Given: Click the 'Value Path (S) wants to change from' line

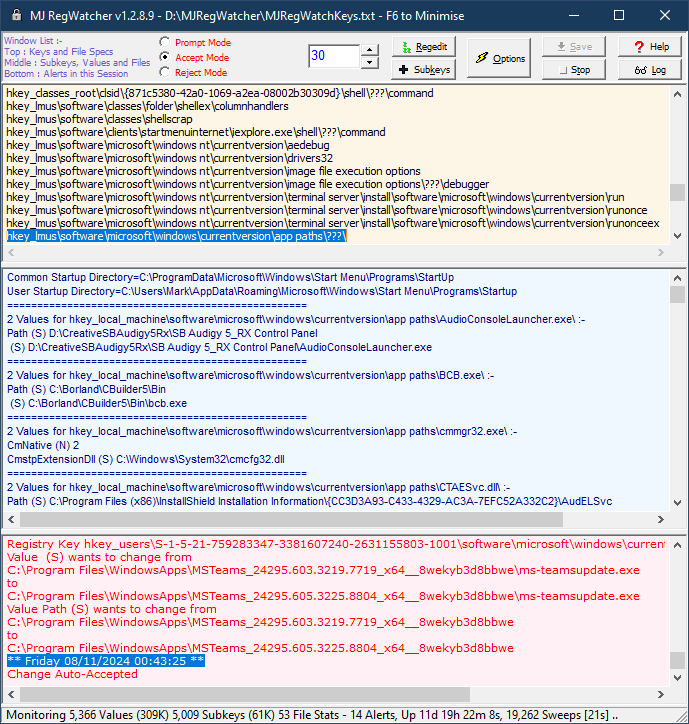Looking at the screenshot, I should 112,609.
